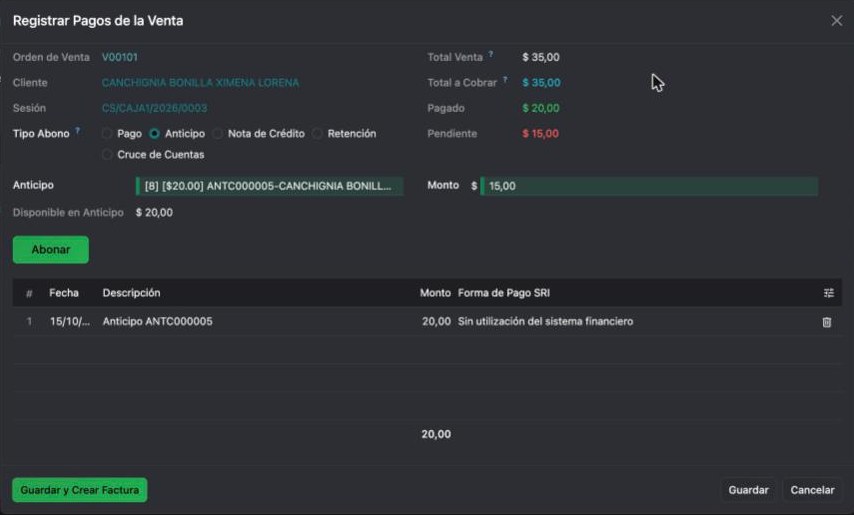Click the Guardar button
Image resolution: width=854 pixels, height=515 pixels.
click(x=748, y=490)
